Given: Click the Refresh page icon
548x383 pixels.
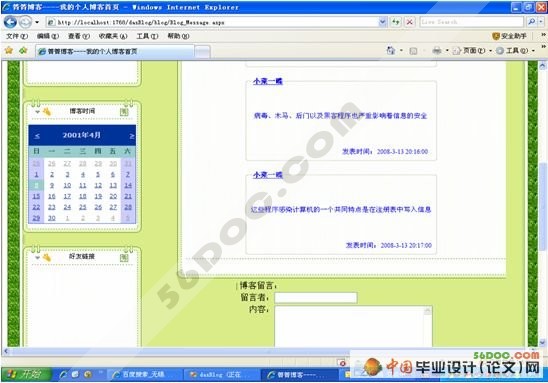Looking at the screenshot, I should click(x=395, y=22).
